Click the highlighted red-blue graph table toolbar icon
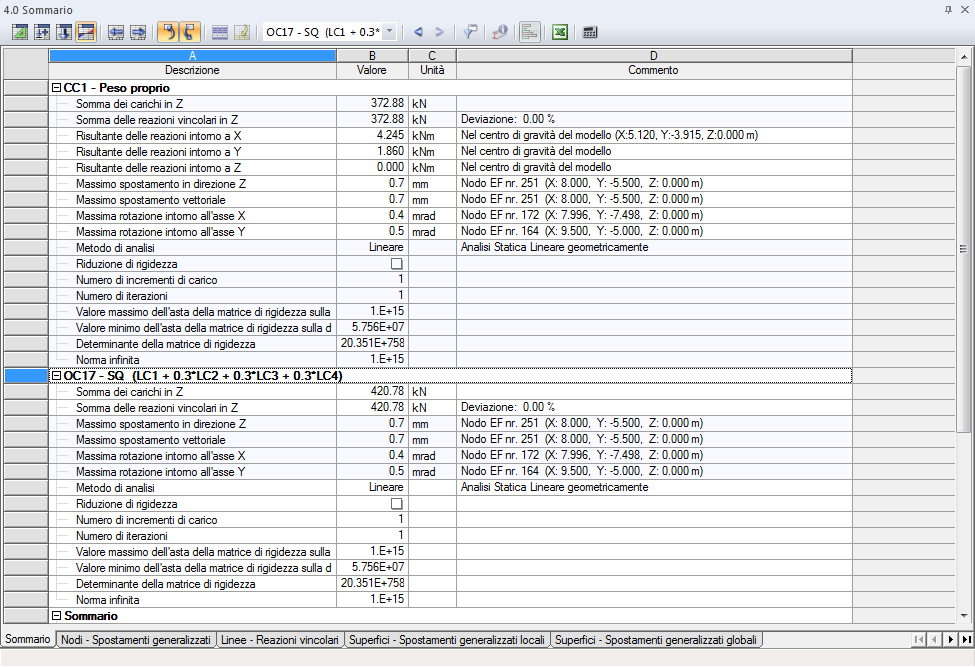 point(86,32)
